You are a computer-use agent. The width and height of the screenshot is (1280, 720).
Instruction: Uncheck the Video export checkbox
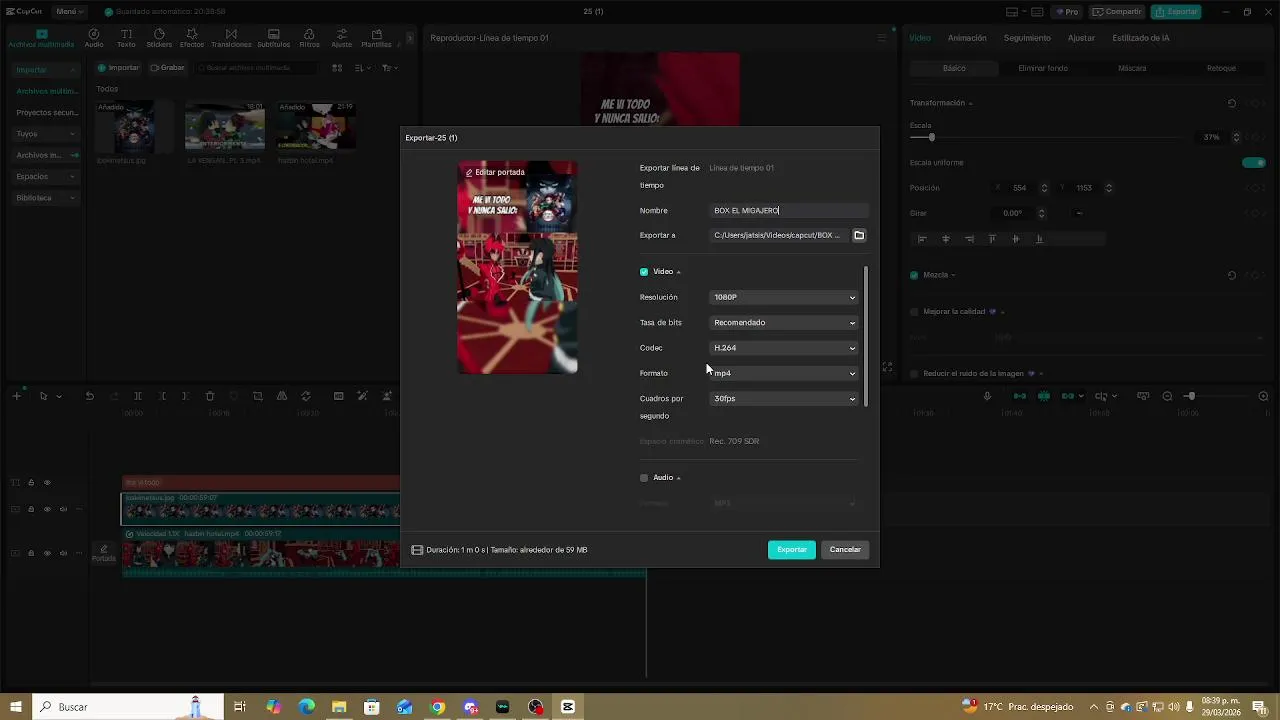click(644, 272)
